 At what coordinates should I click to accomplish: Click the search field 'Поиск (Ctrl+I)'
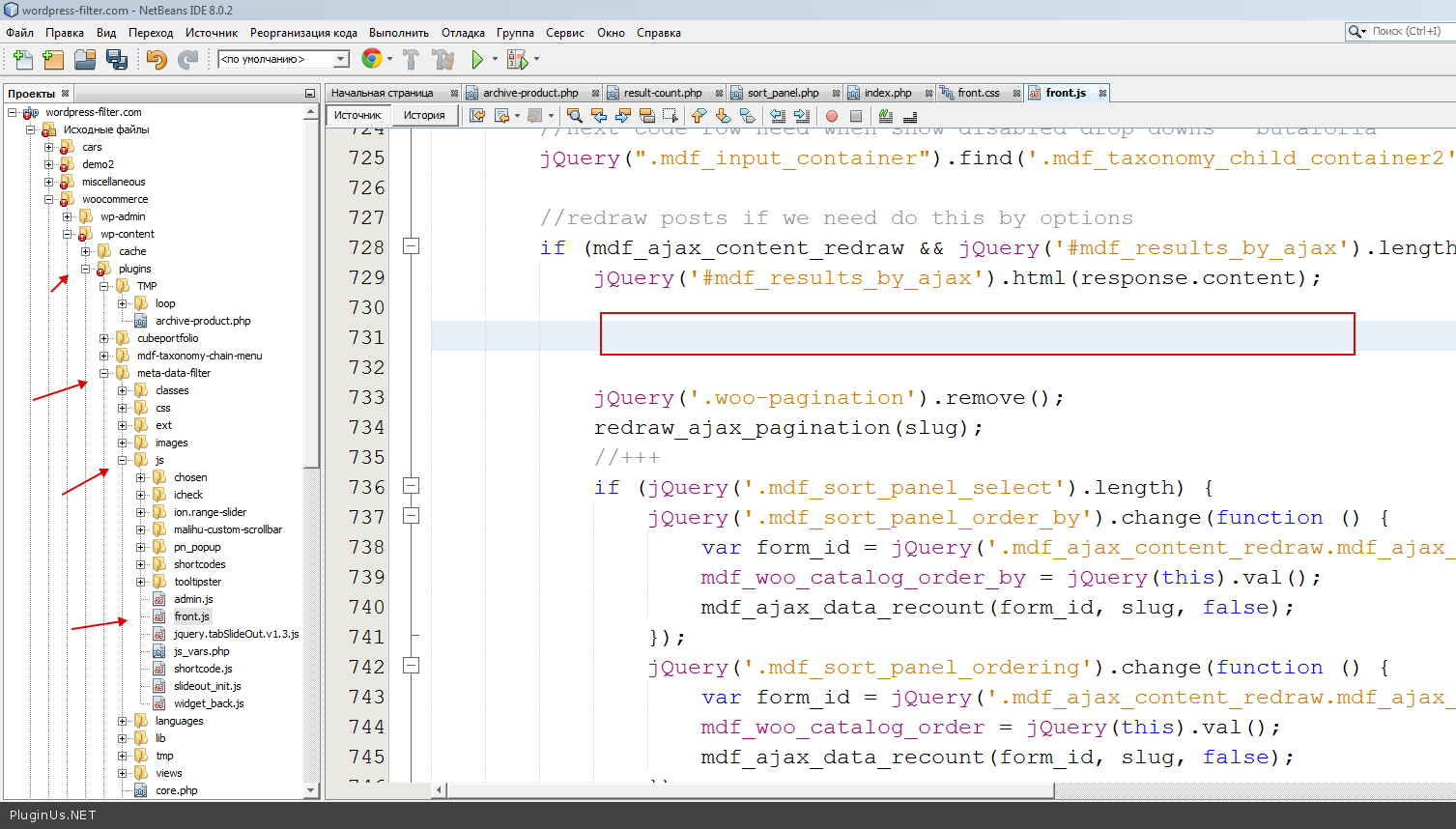(1406, 32)
